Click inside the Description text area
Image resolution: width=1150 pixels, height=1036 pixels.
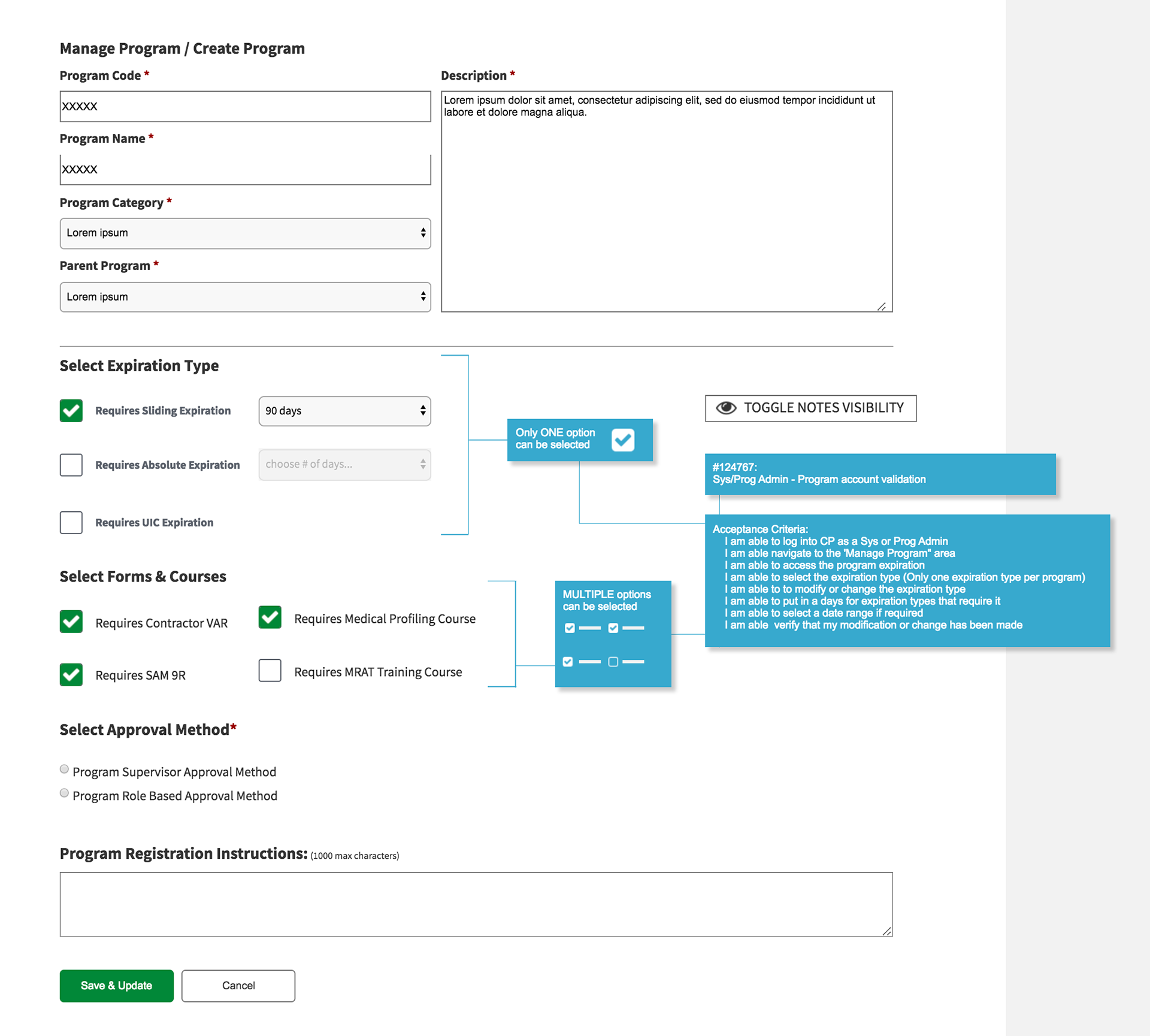tap(667, 201)
